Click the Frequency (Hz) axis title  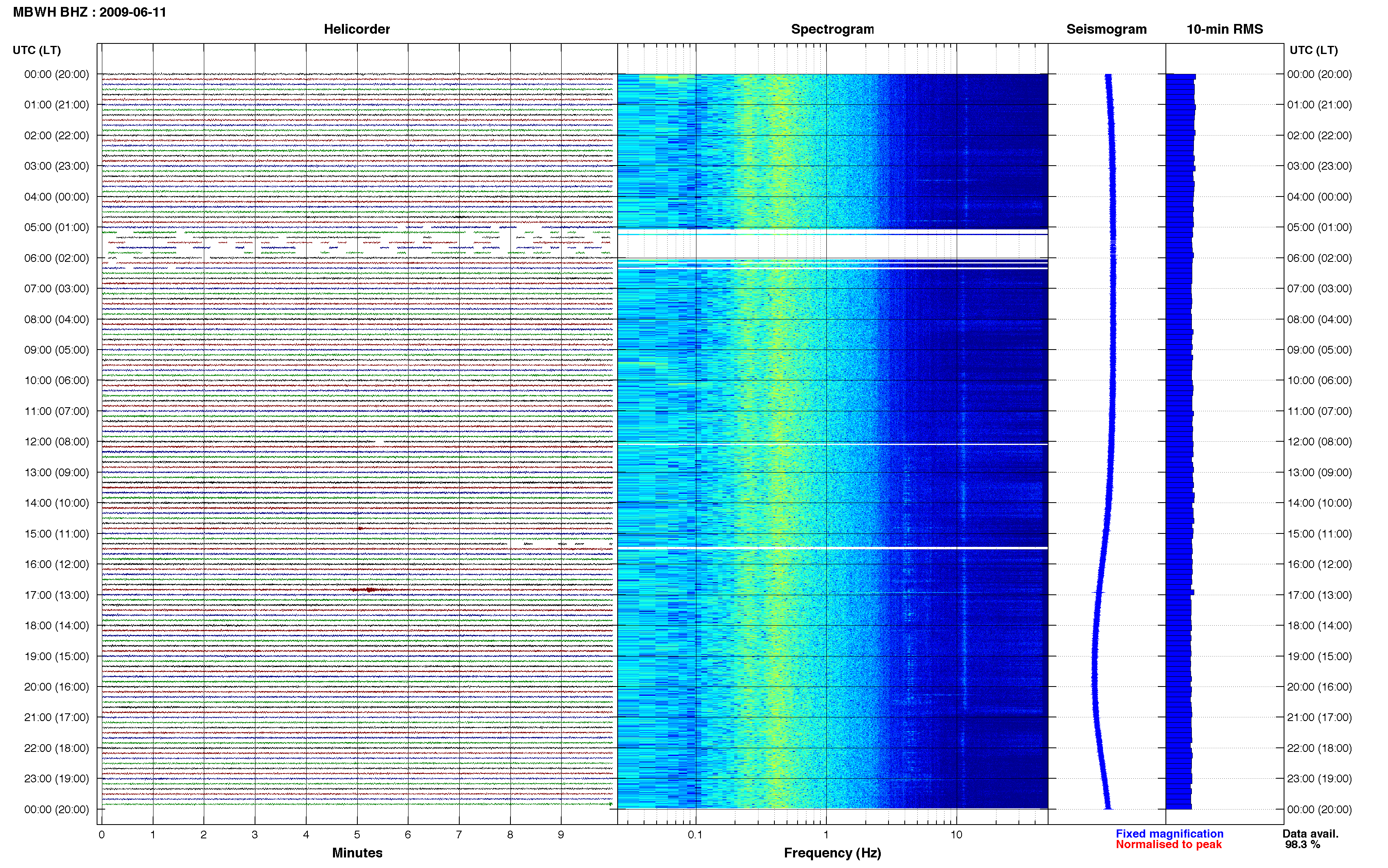pyautogui.click(x=832, y=853)
